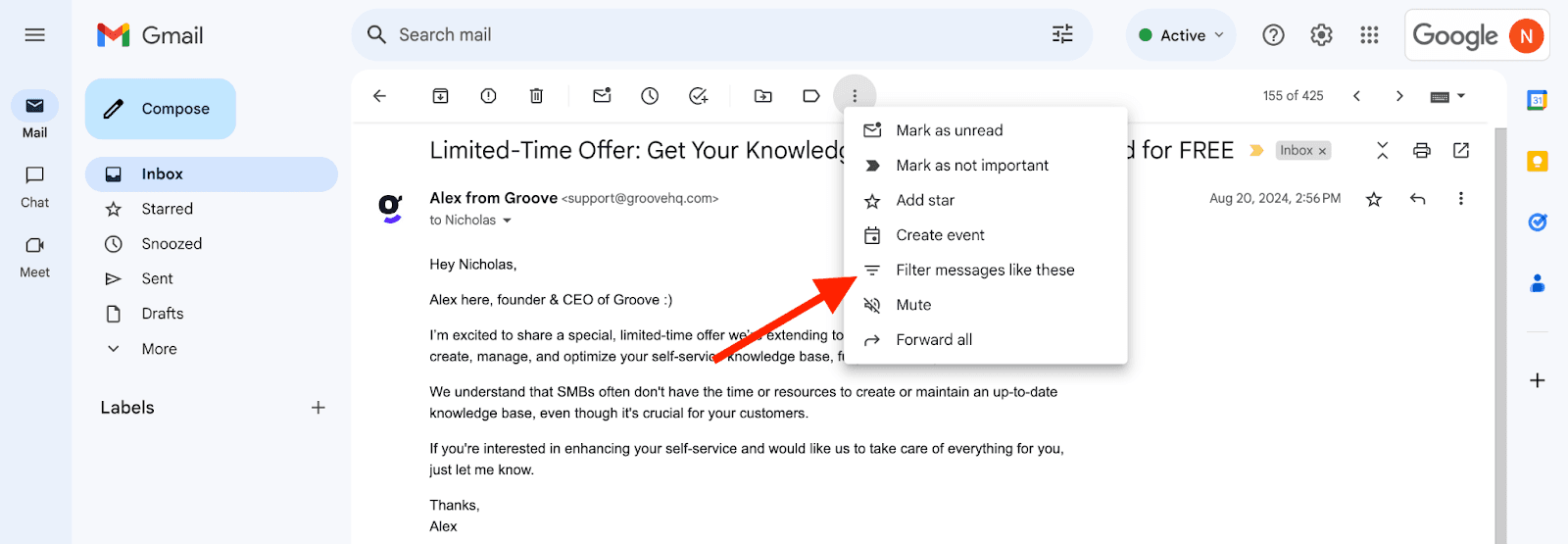Click sender name Alex from Groove
1568x544 pixels.
493,198
